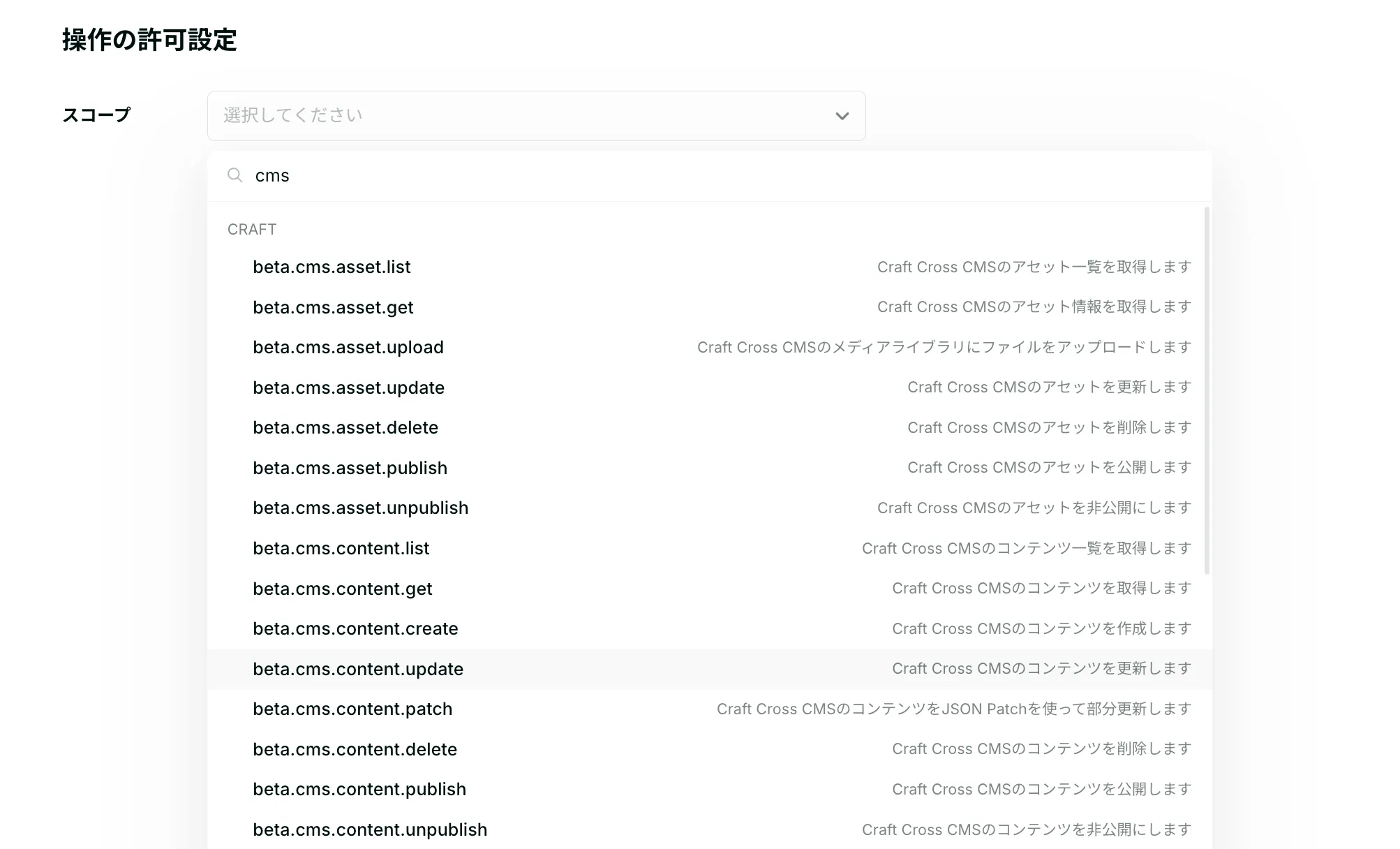Select beta.cms.content.delete scope
Image resolution: width=1400 pixels, height=849 pixels.
(x=709, y=749)
